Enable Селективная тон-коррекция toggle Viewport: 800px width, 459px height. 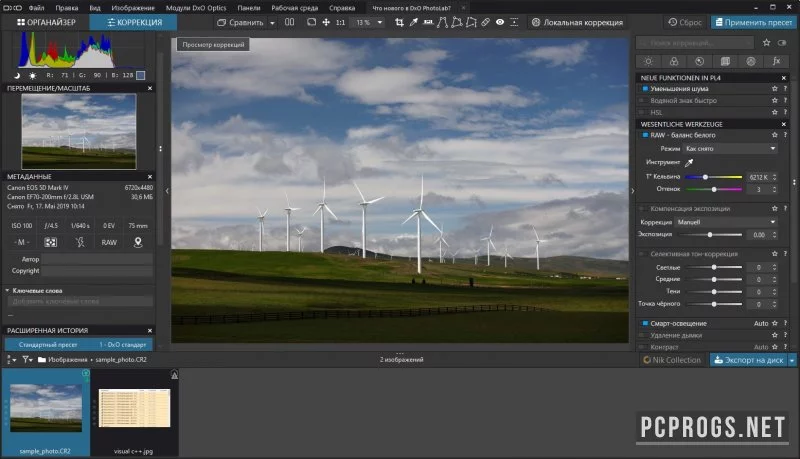(643, 253)
